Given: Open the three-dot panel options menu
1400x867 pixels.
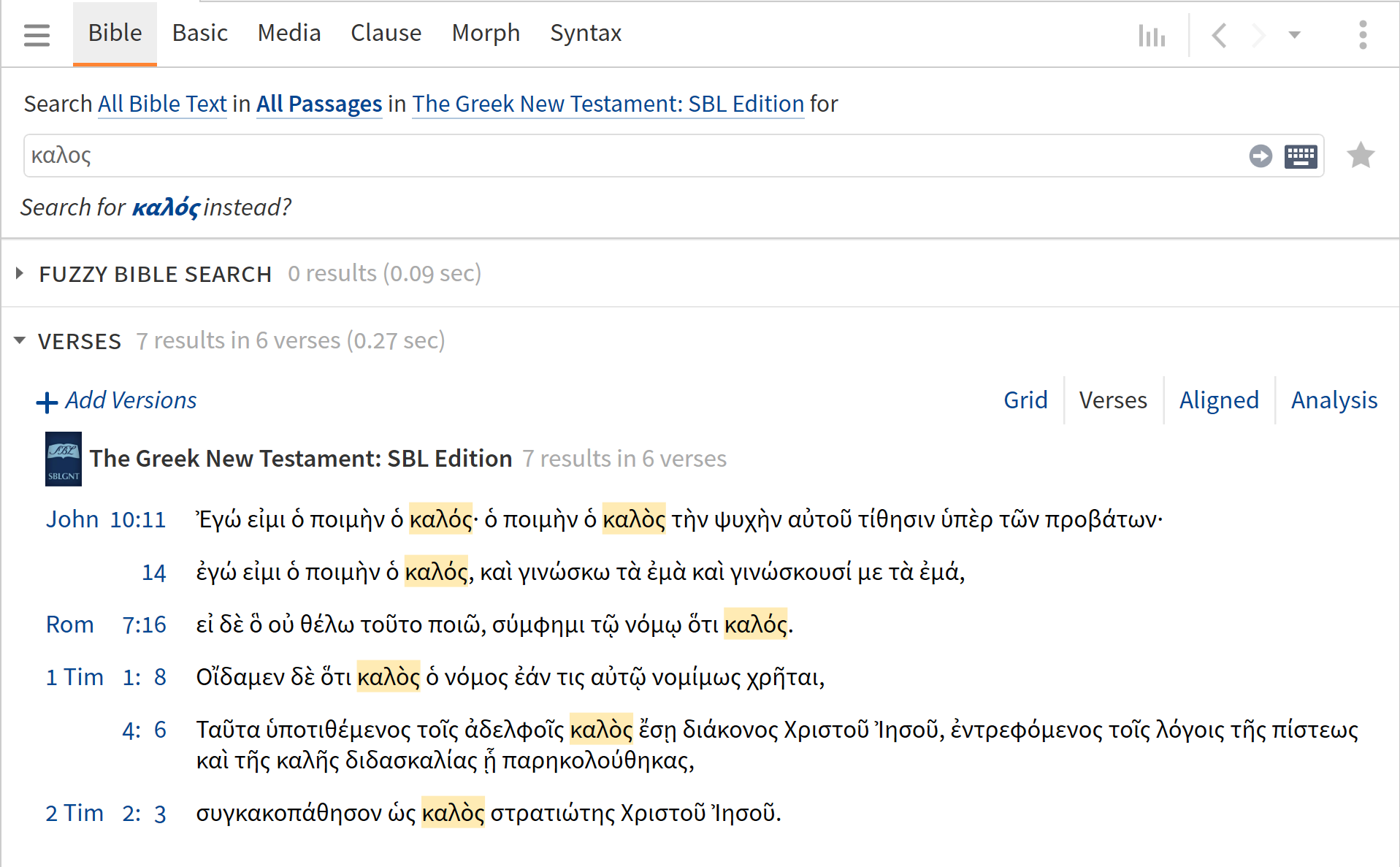Looking at the screenshot, I should click(1362, 35).
